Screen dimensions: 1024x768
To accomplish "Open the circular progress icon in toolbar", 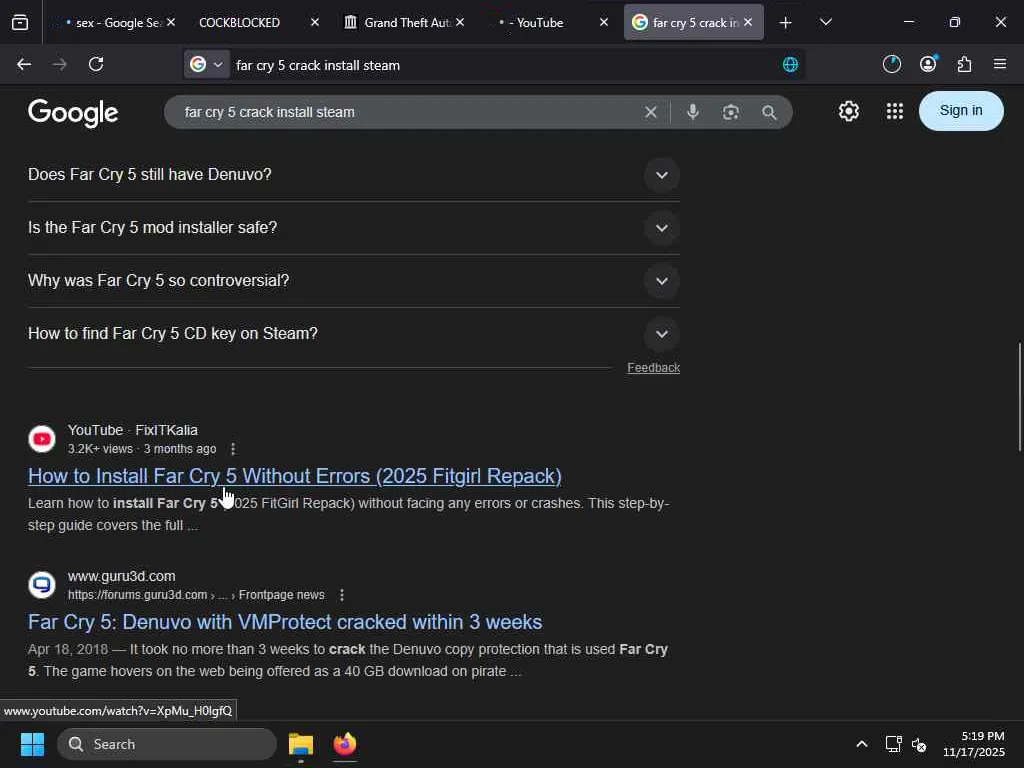I will coord(891,64).
